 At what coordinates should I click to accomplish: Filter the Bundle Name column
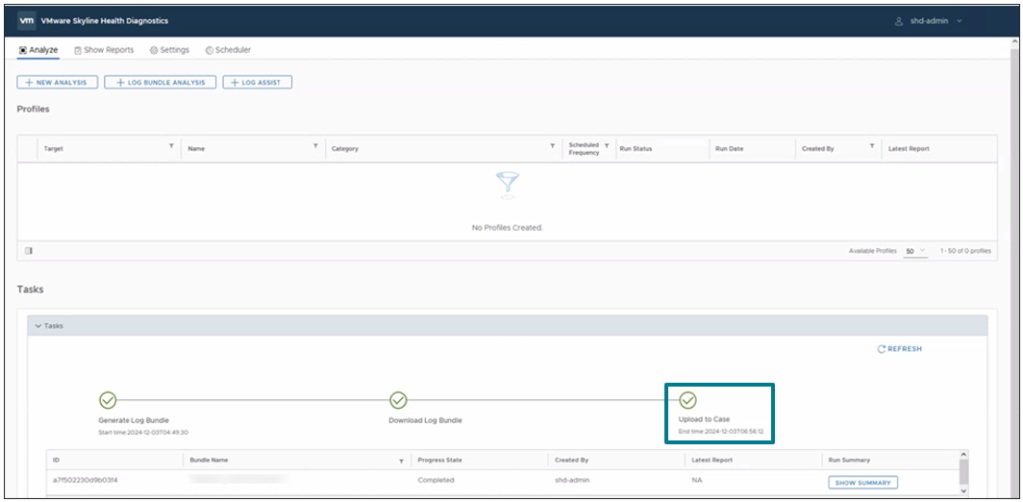point(401,461)
